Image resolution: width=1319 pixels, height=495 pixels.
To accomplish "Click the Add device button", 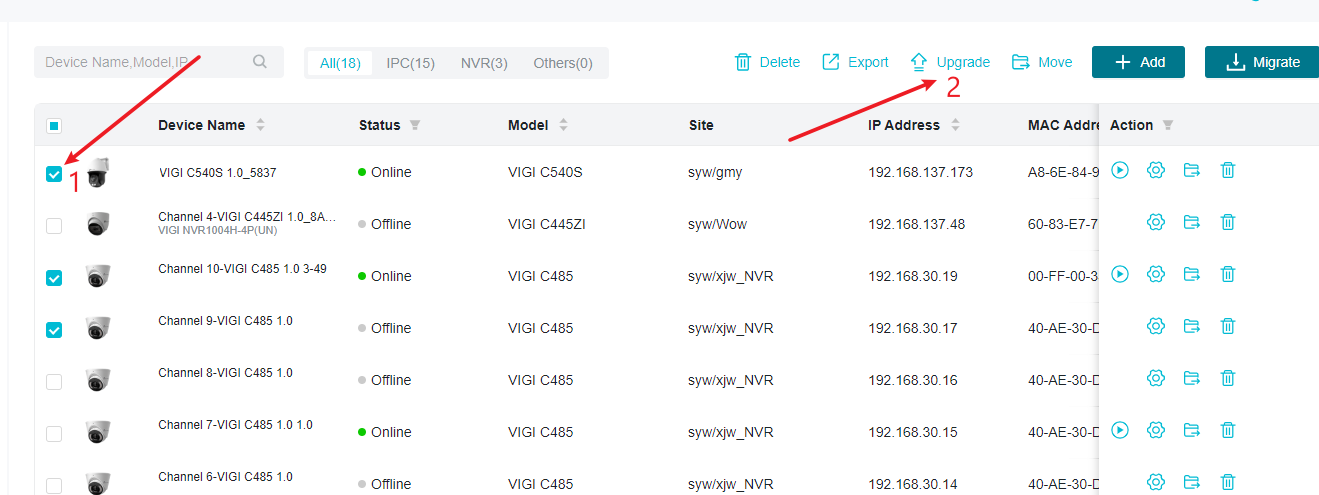I will pyautogui.click(x=1138, y=62).
